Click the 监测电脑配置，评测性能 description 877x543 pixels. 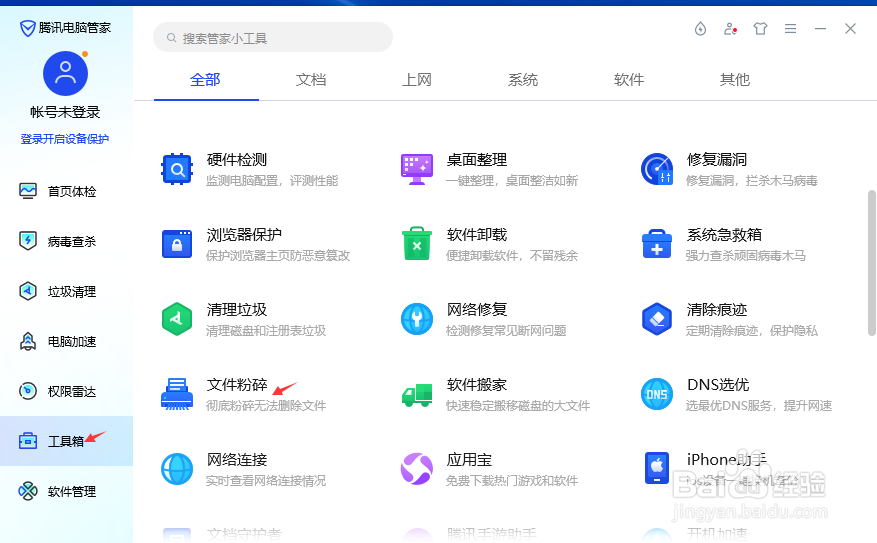point(272,181)
